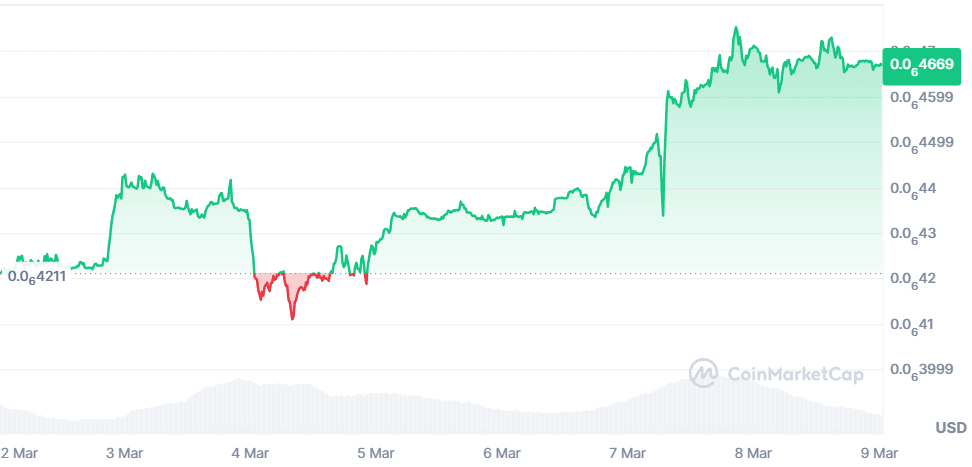The width and height of the screenshot is (972, 467).
Task: Click the highest peak of the green price line
Action: (x=736, y=28)
